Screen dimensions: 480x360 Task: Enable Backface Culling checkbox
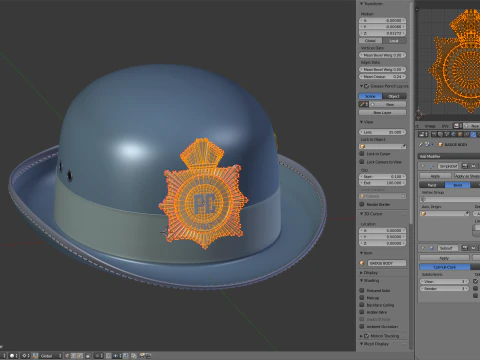pyautogui.click(x=362, y=305)
